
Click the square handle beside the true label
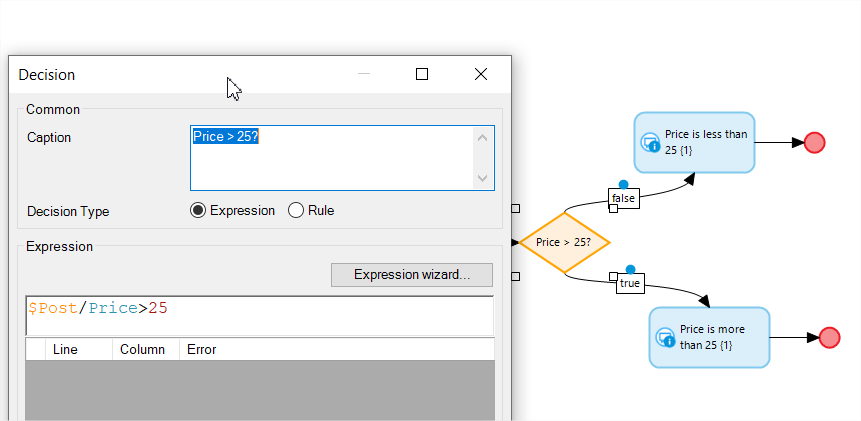pos(613,277)
